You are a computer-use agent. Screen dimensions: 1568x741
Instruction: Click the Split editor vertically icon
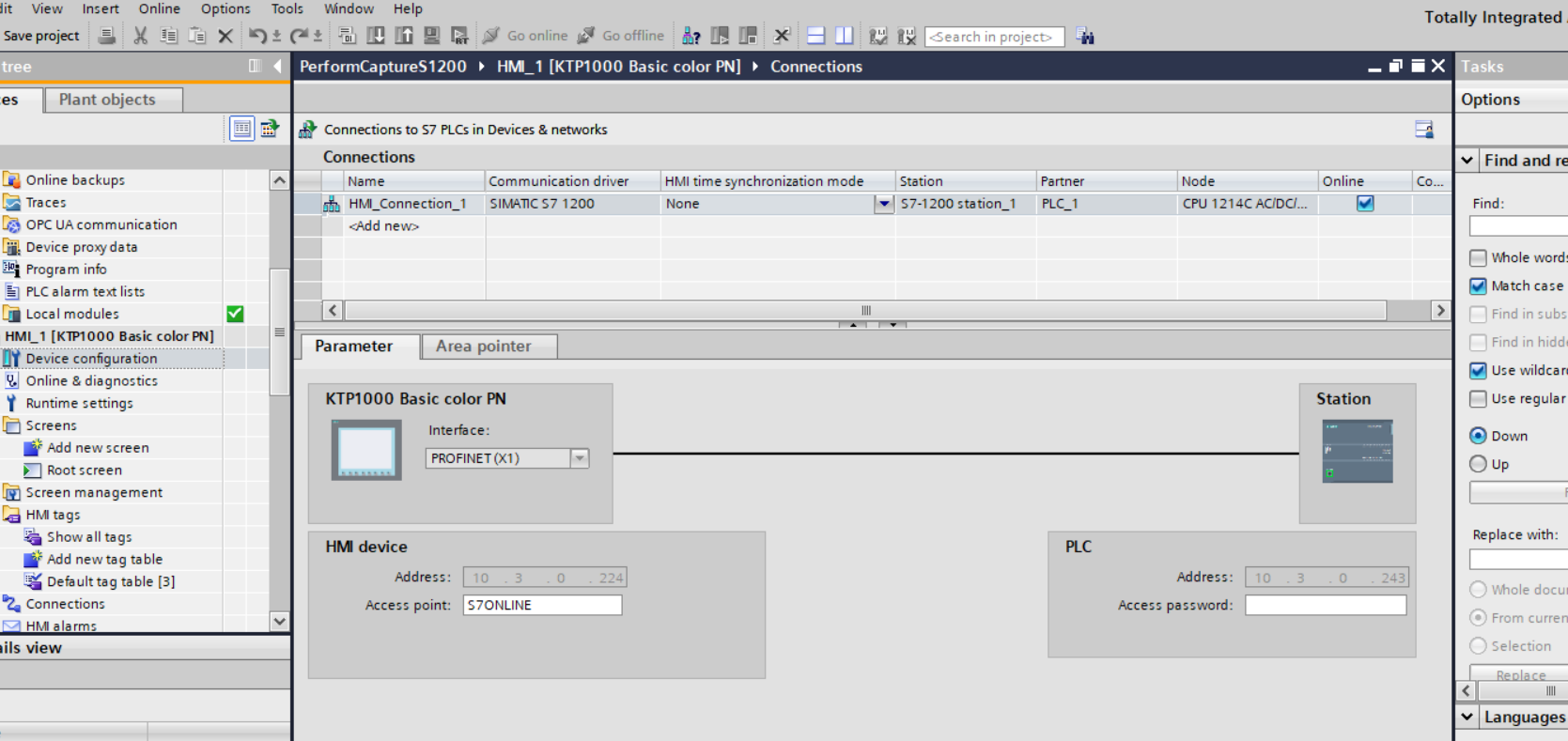pos(845,36)
